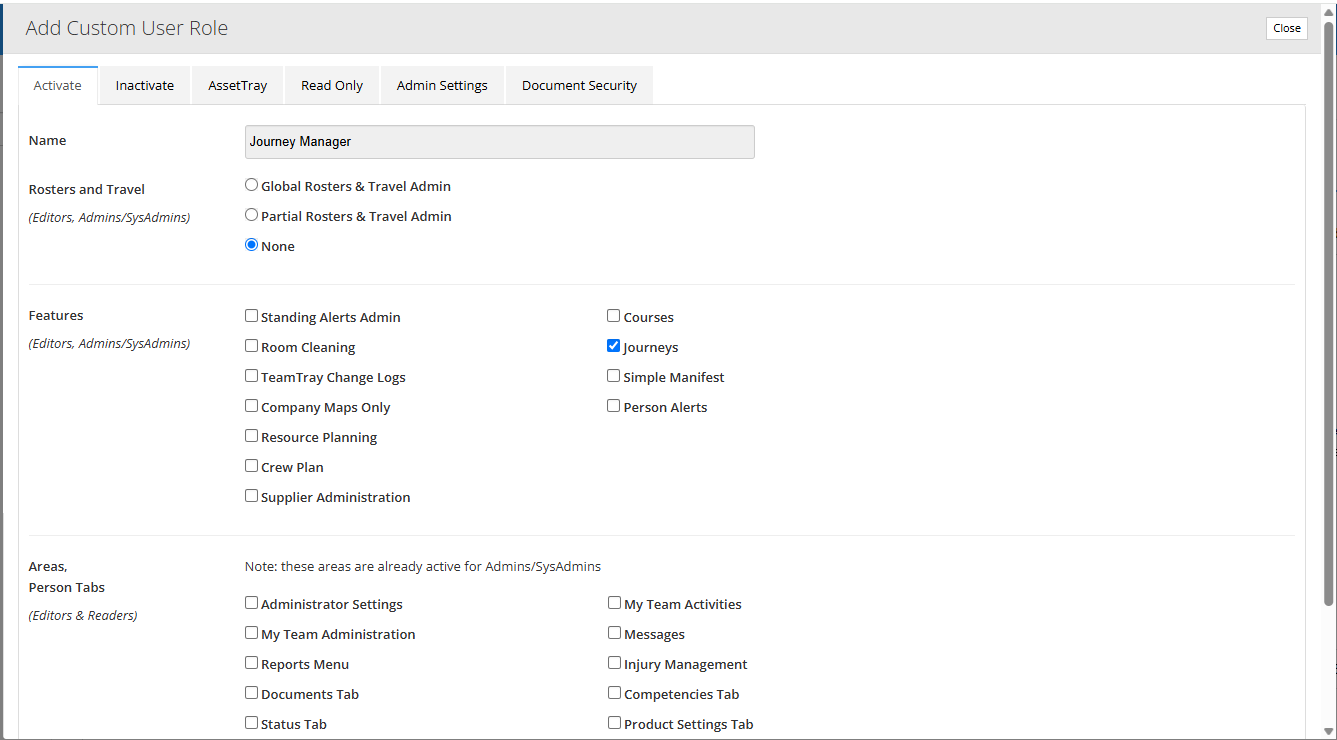The height and width of the screenshot is (740, 1337).
Task: Enable the Standing Alerts Admin feature
Action: (251, 315)
